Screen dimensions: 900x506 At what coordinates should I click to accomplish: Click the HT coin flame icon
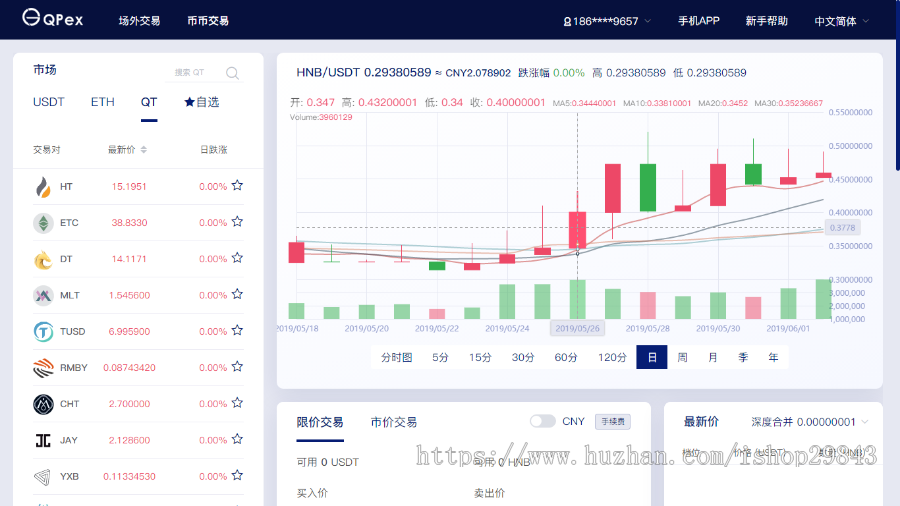click(43, 186)
